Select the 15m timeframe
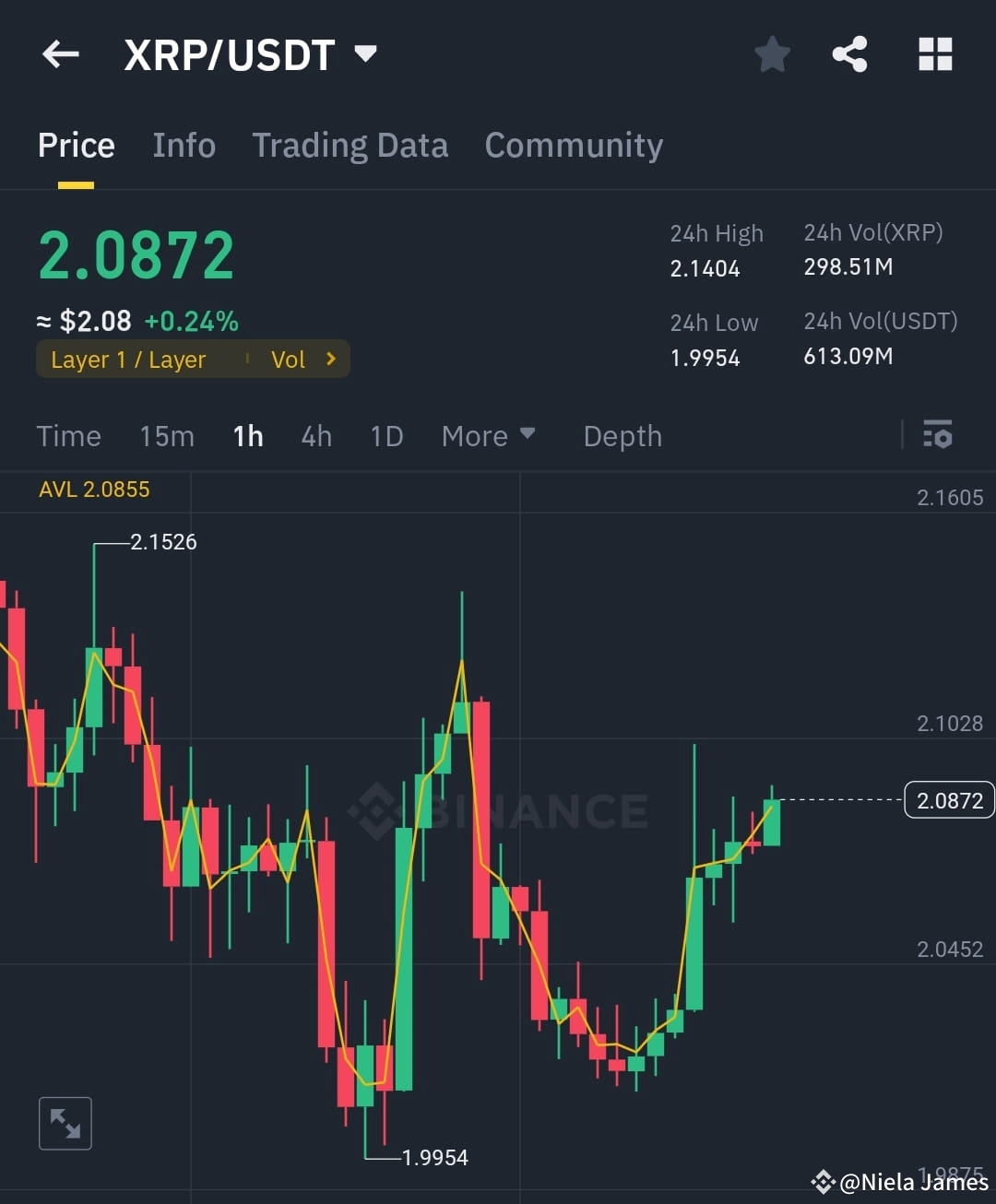 (166, 435)
